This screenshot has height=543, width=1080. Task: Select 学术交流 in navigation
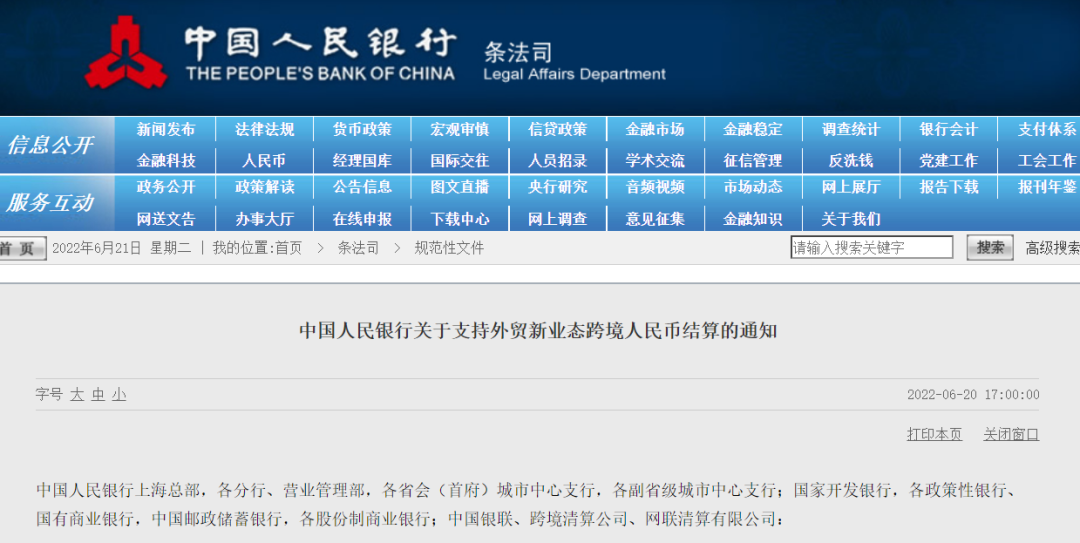655,161
